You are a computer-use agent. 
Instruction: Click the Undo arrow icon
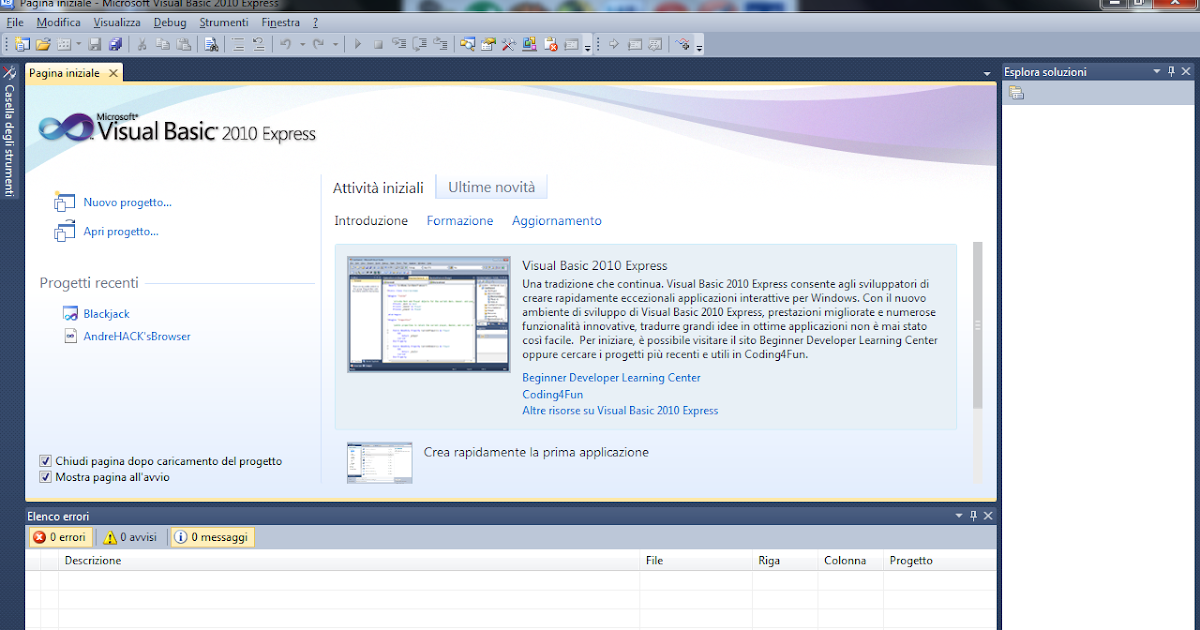point(286,44)
